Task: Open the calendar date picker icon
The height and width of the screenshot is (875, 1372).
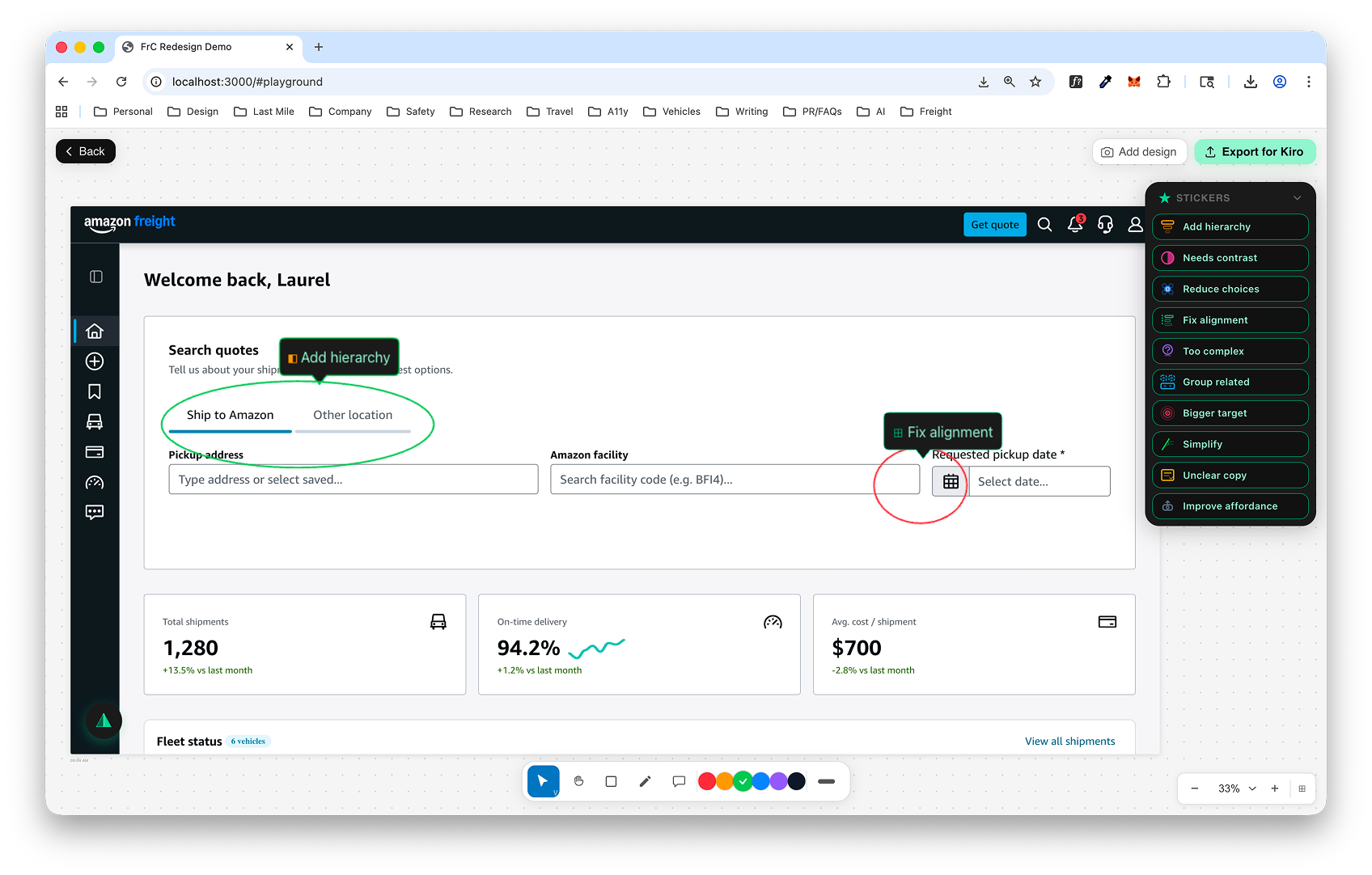Action: click(951, 481)
